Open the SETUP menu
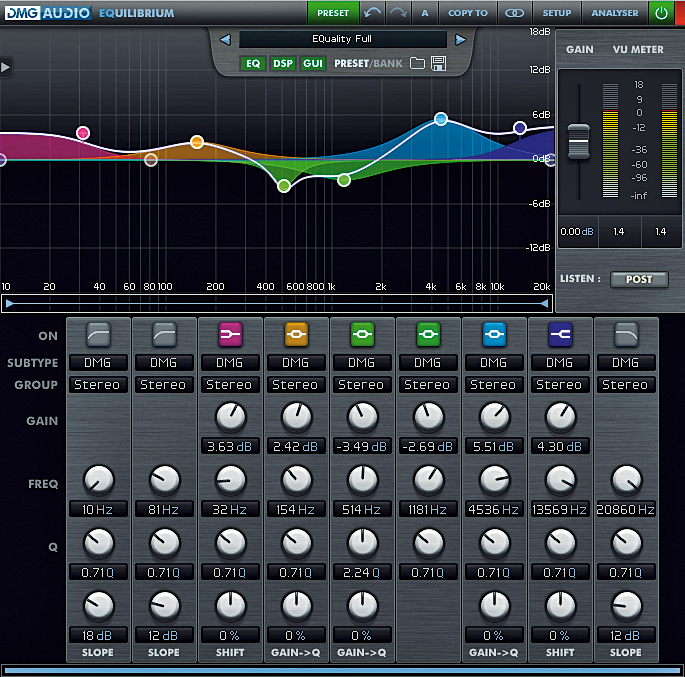 pyautogui.click(x=557, y=13)
